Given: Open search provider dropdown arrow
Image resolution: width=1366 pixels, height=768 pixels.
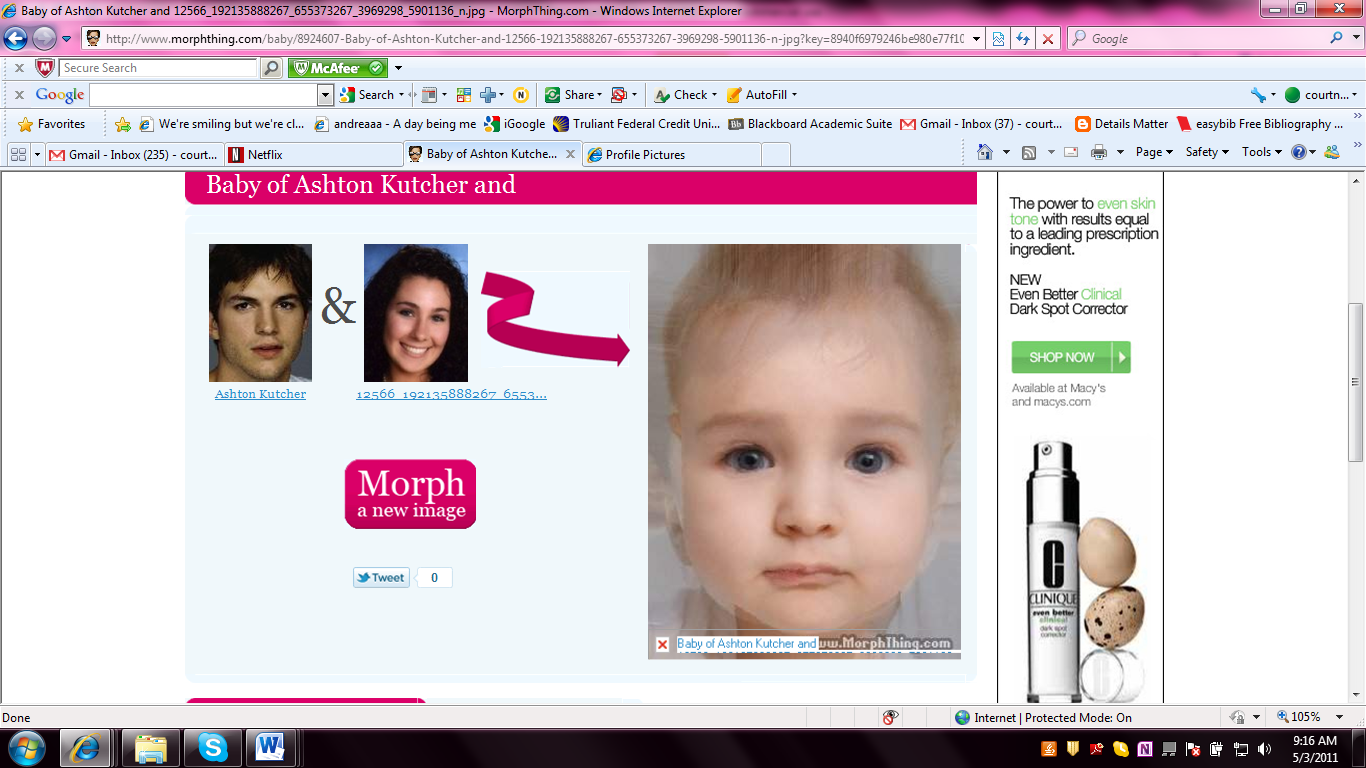Looking at the screenshot, I should pos(1355,39).
